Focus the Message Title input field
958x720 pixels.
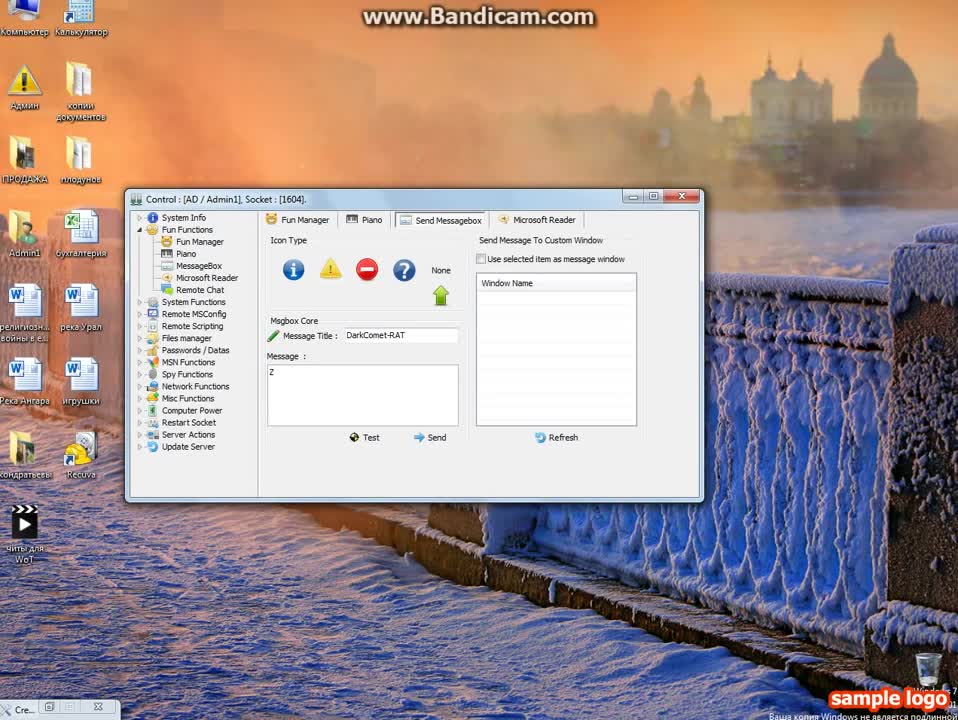401,336
